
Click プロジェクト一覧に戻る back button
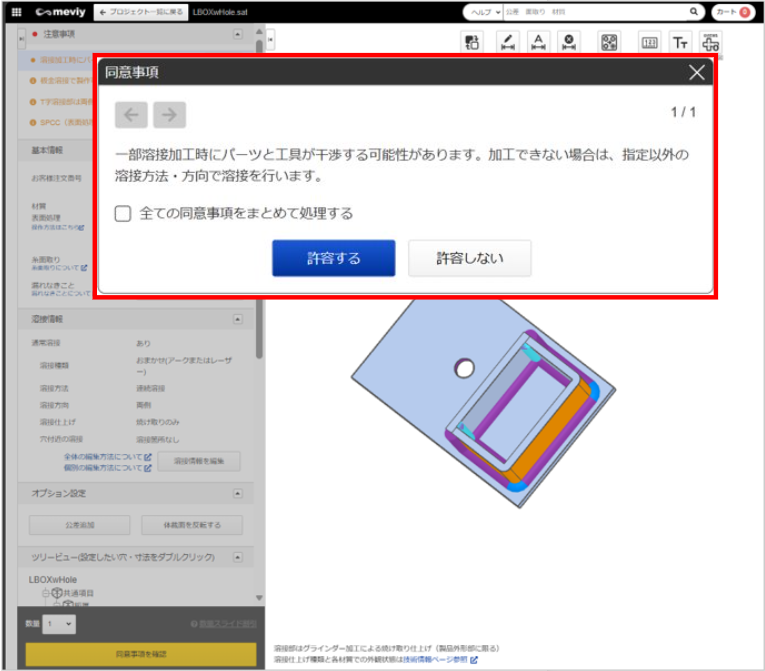coord(138,12)
